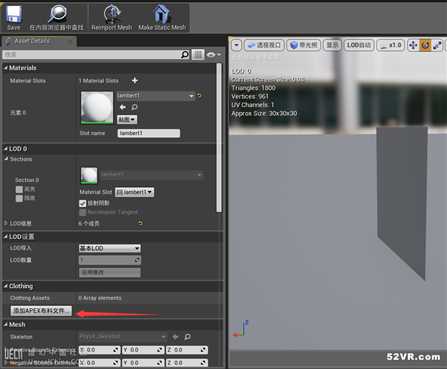Click the positive bounds X value field

click(99, 350)
